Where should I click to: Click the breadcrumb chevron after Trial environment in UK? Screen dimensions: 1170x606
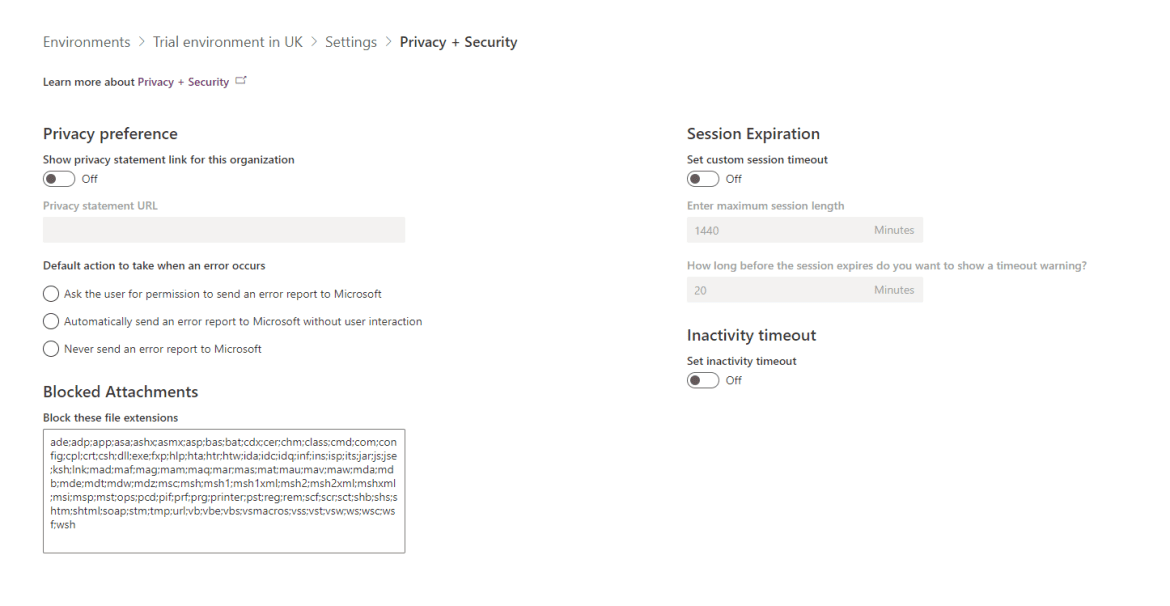click(x=314, y=43)
